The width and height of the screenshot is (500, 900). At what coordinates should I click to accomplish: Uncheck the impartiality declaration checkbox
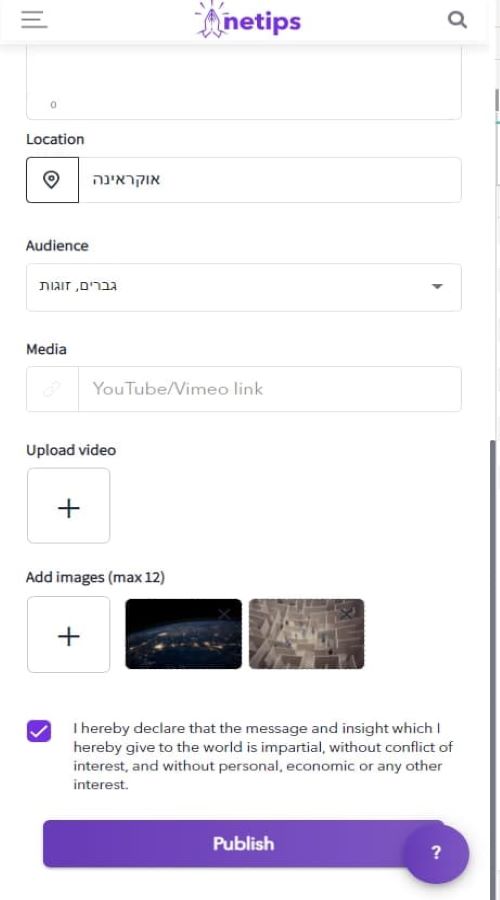pos(39,731)
